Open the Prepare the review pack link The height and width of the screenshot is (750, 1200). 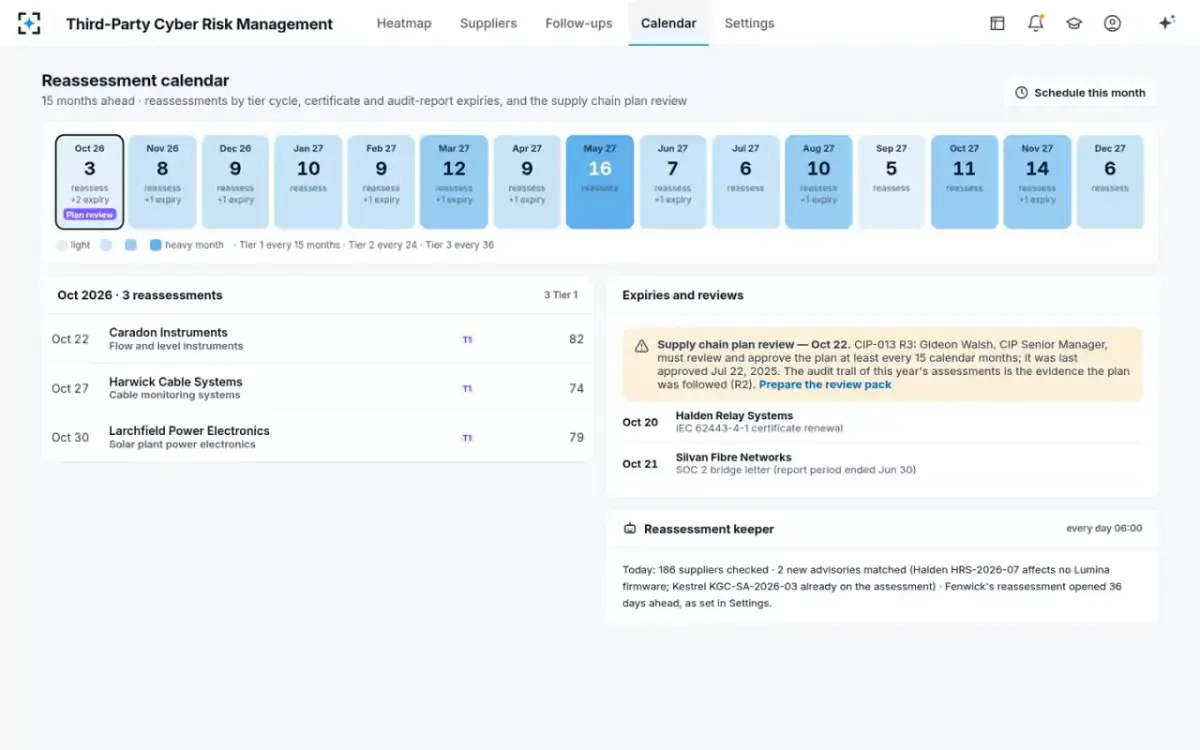825,385
